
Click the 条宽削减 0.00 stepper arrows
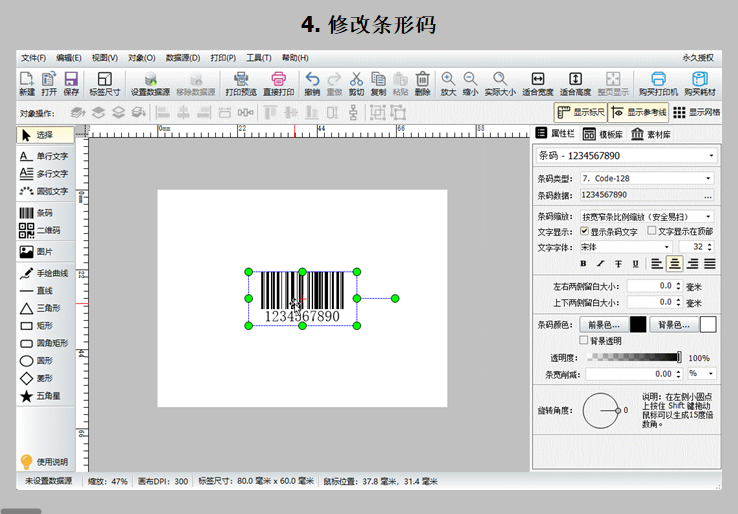(678, 374)
